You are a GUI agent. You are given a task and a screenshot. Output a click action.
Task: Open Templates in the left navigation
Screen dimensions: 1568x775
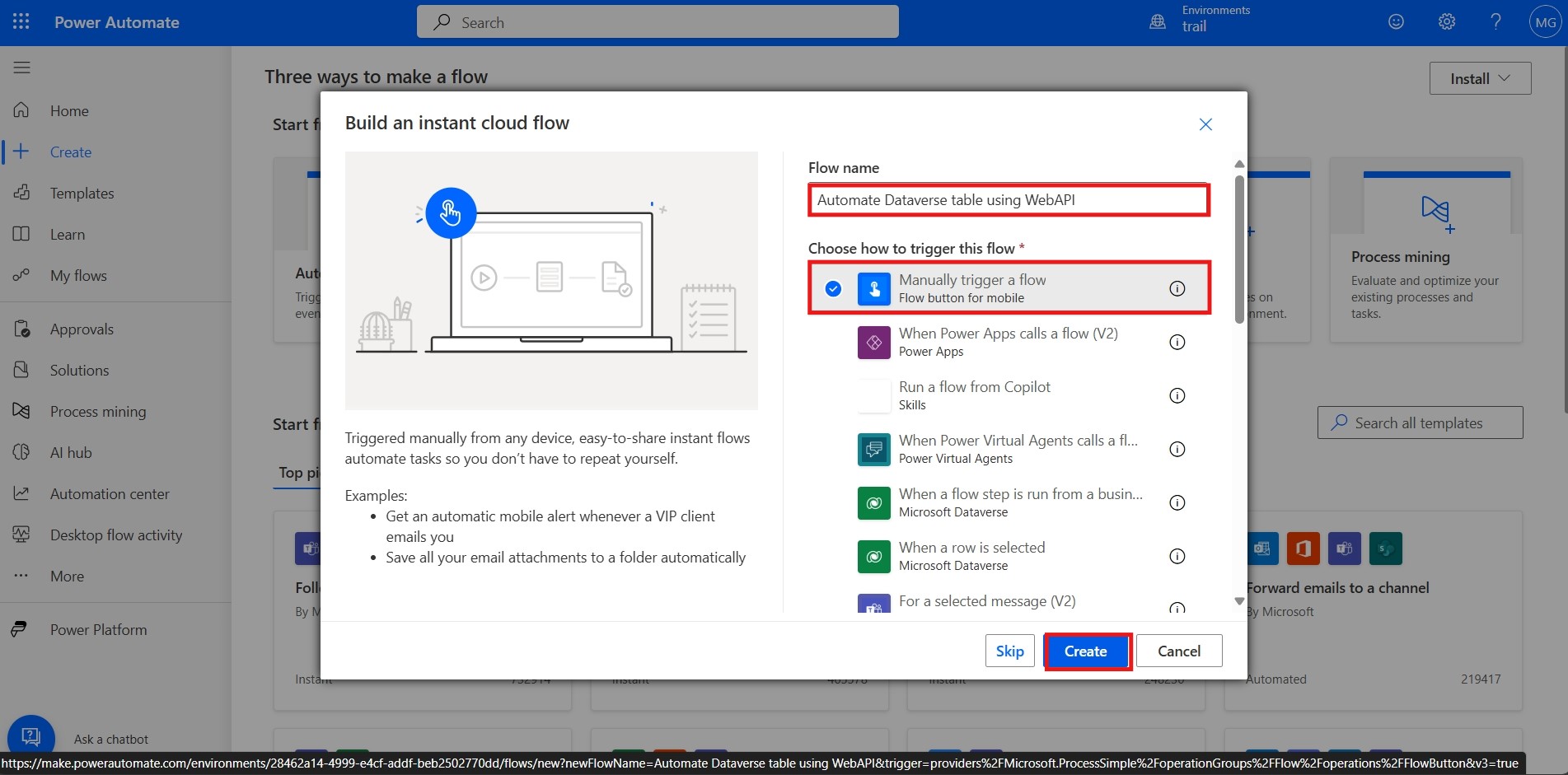(x=82, y=194)
